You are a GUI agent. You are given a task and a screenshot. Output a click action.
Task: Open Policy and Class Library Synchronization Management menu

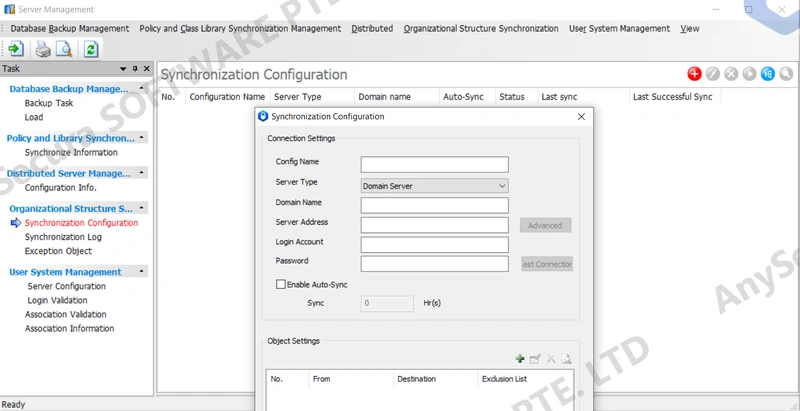[x=240, y=29]
